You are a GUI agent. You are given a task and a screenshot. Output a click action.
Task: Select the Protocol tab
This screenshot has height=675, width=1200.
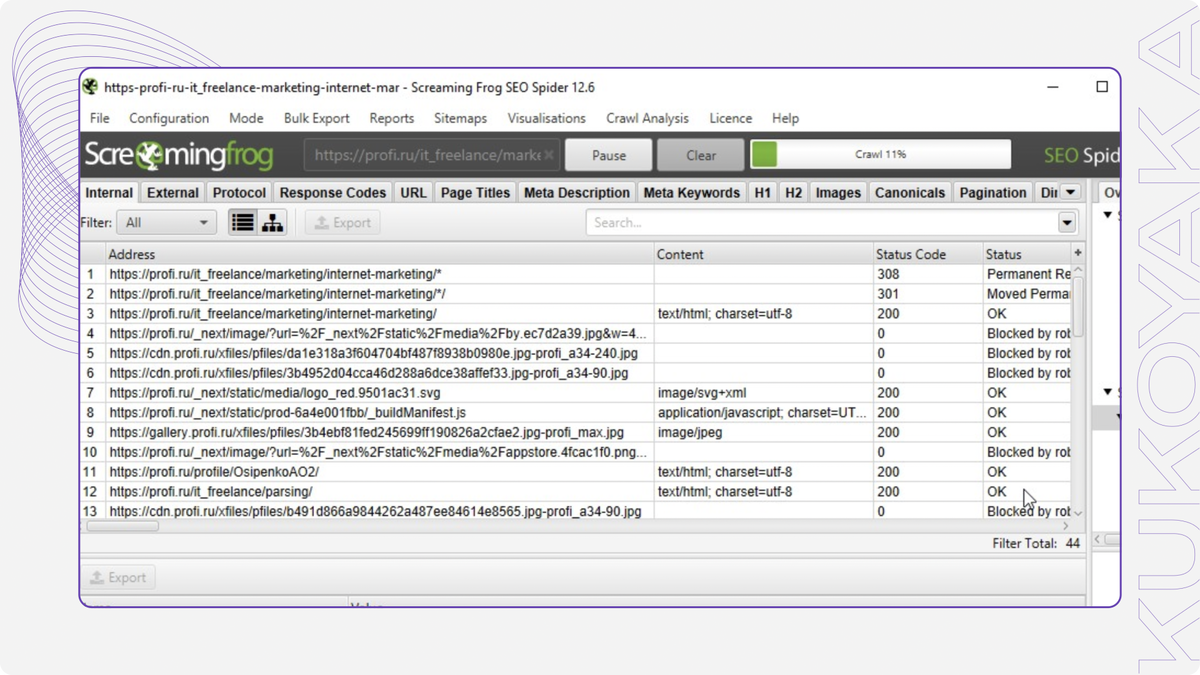(x=239, y=193)
